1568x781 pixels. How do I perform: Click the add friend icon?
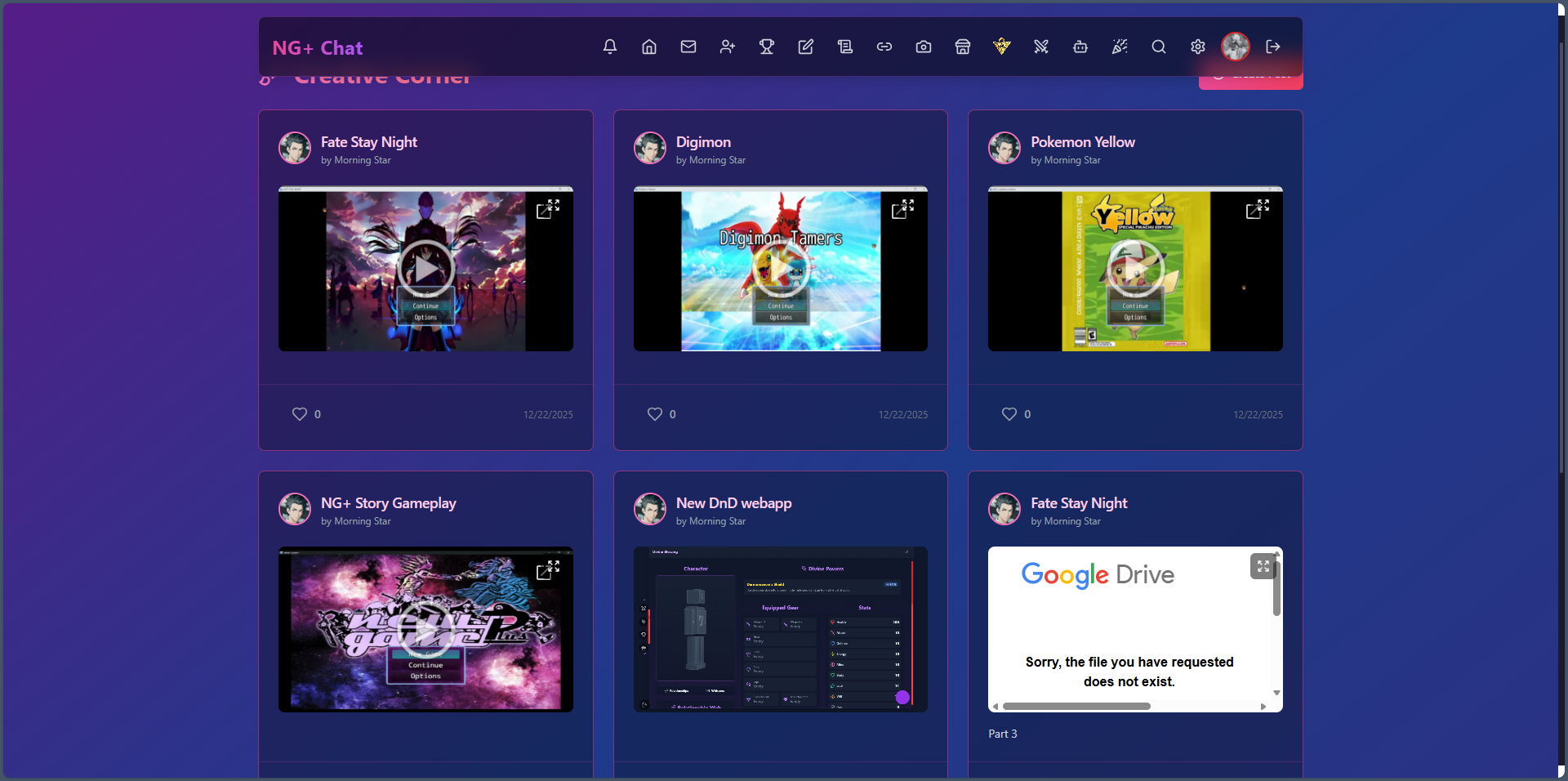pos(728,47)
